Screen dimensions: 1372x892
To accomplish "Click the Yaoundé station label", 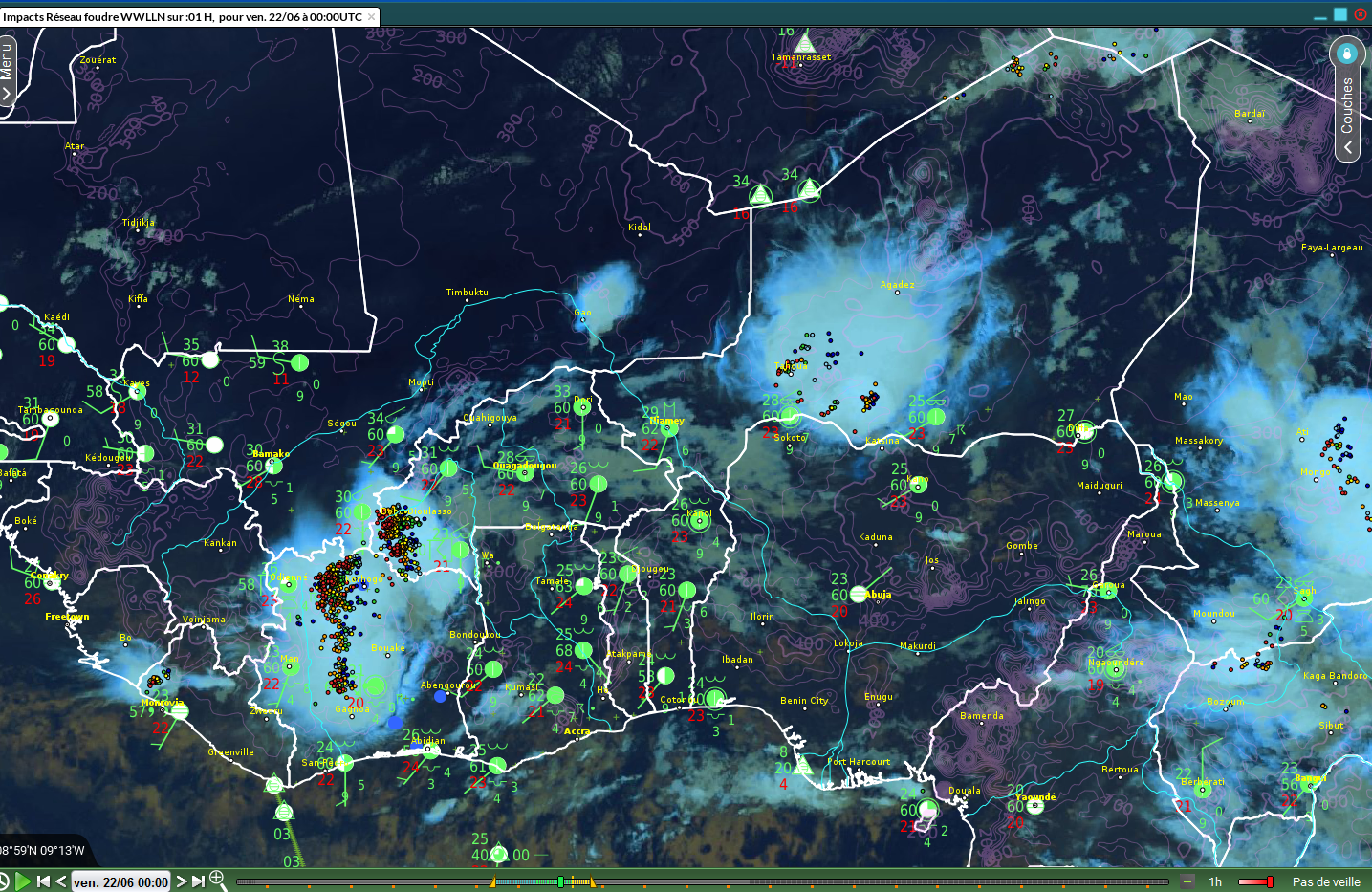I will point(1035,797).
